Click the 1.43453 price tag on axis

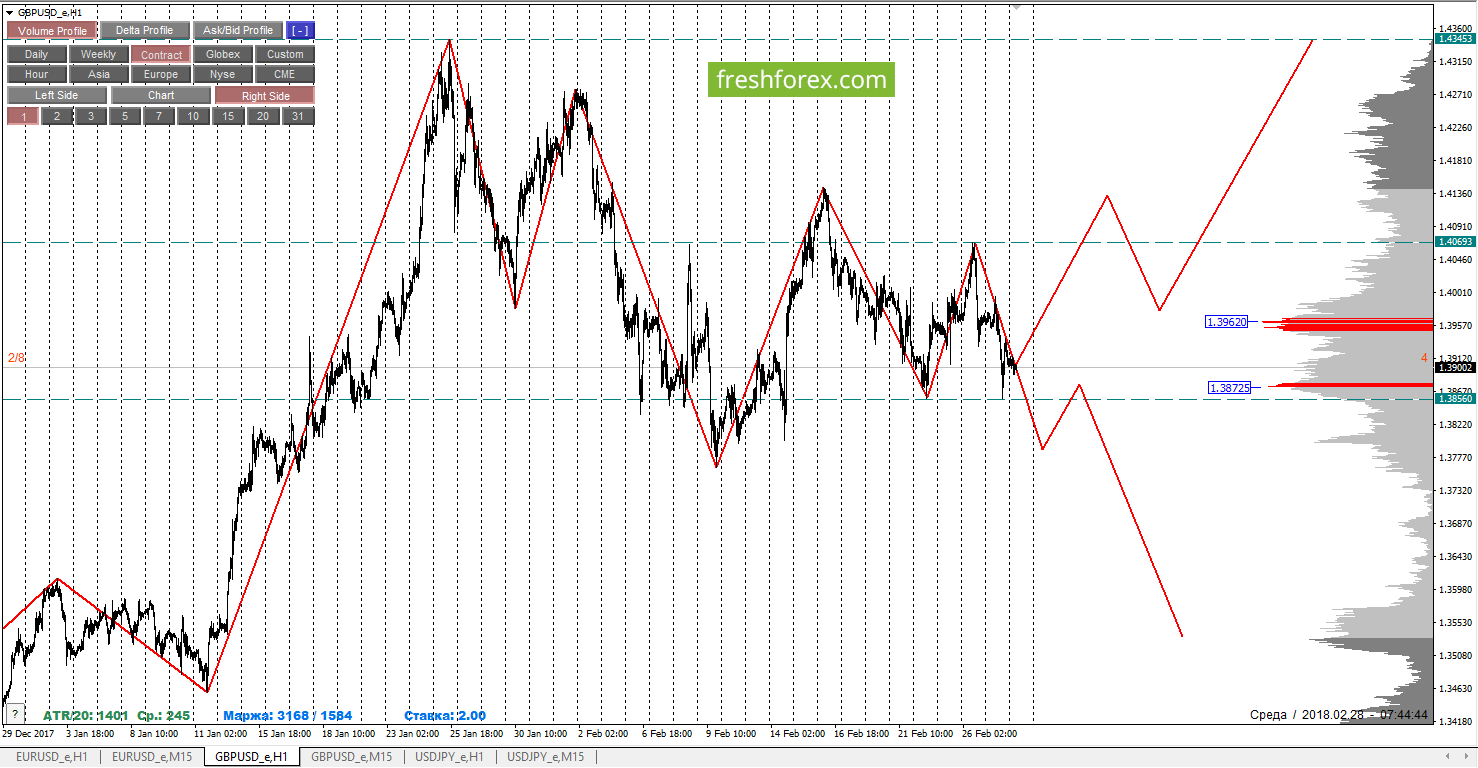point(1454,38)
